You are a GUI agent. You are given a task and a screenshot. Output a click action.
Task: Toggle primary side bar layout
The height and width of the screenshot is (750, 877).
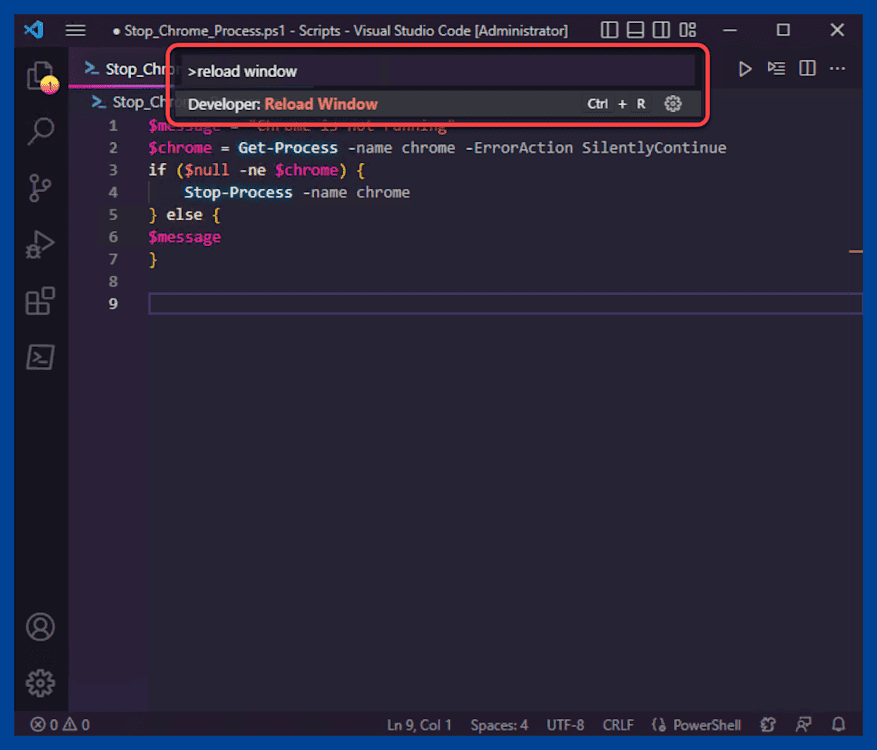609,30
